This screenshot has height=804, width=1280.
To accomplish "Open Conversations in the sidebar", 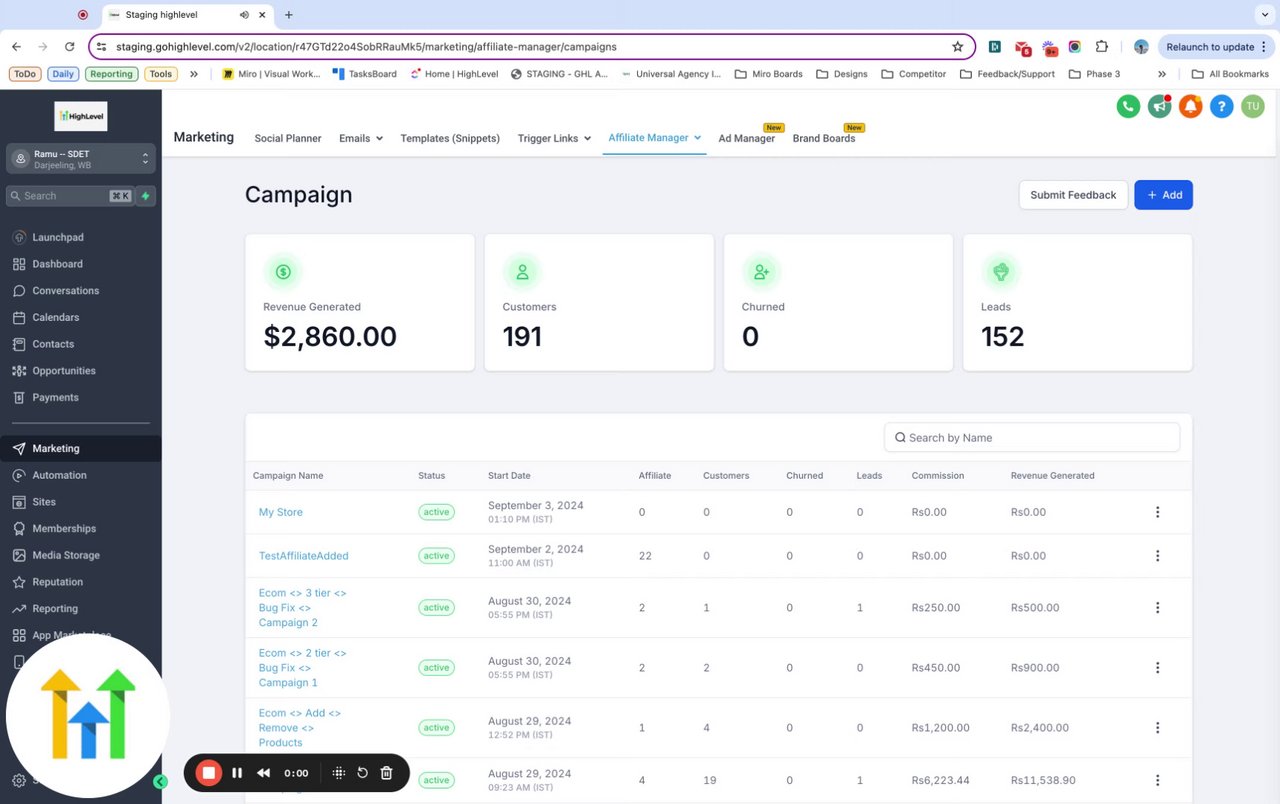I will click(65, 291).
